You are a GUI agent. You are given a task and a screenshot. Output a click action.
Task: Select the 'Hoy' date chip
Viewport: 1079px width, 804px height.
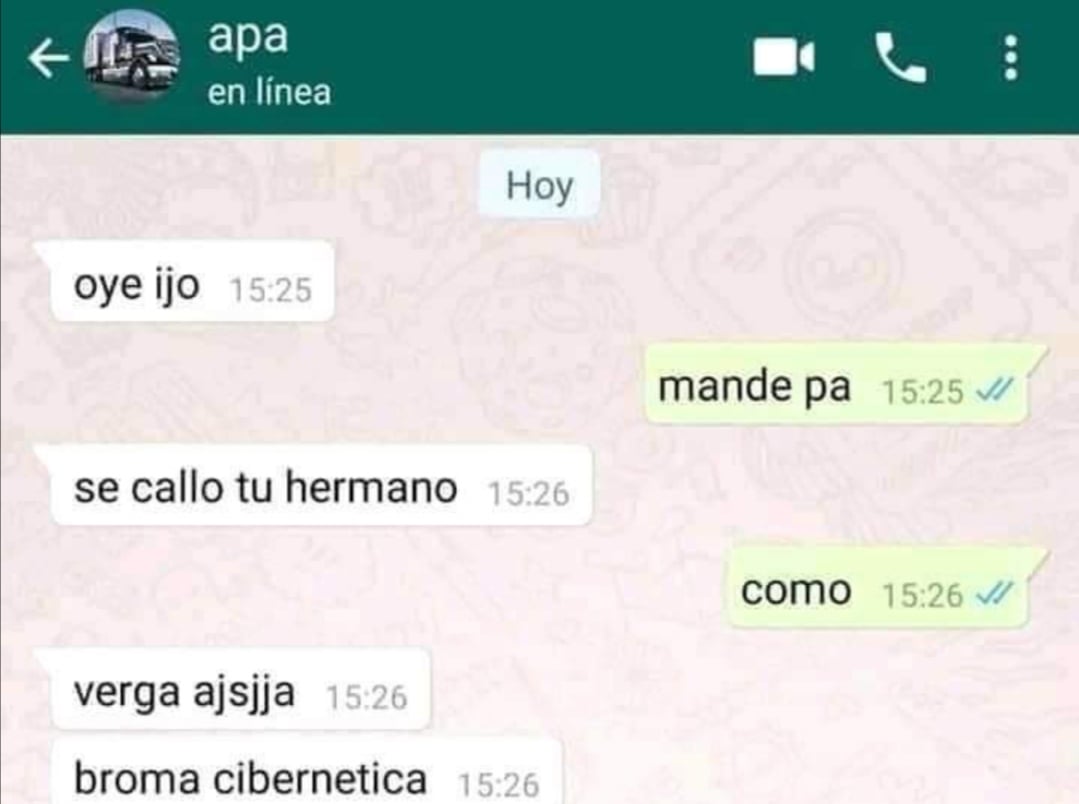[540, 185]
